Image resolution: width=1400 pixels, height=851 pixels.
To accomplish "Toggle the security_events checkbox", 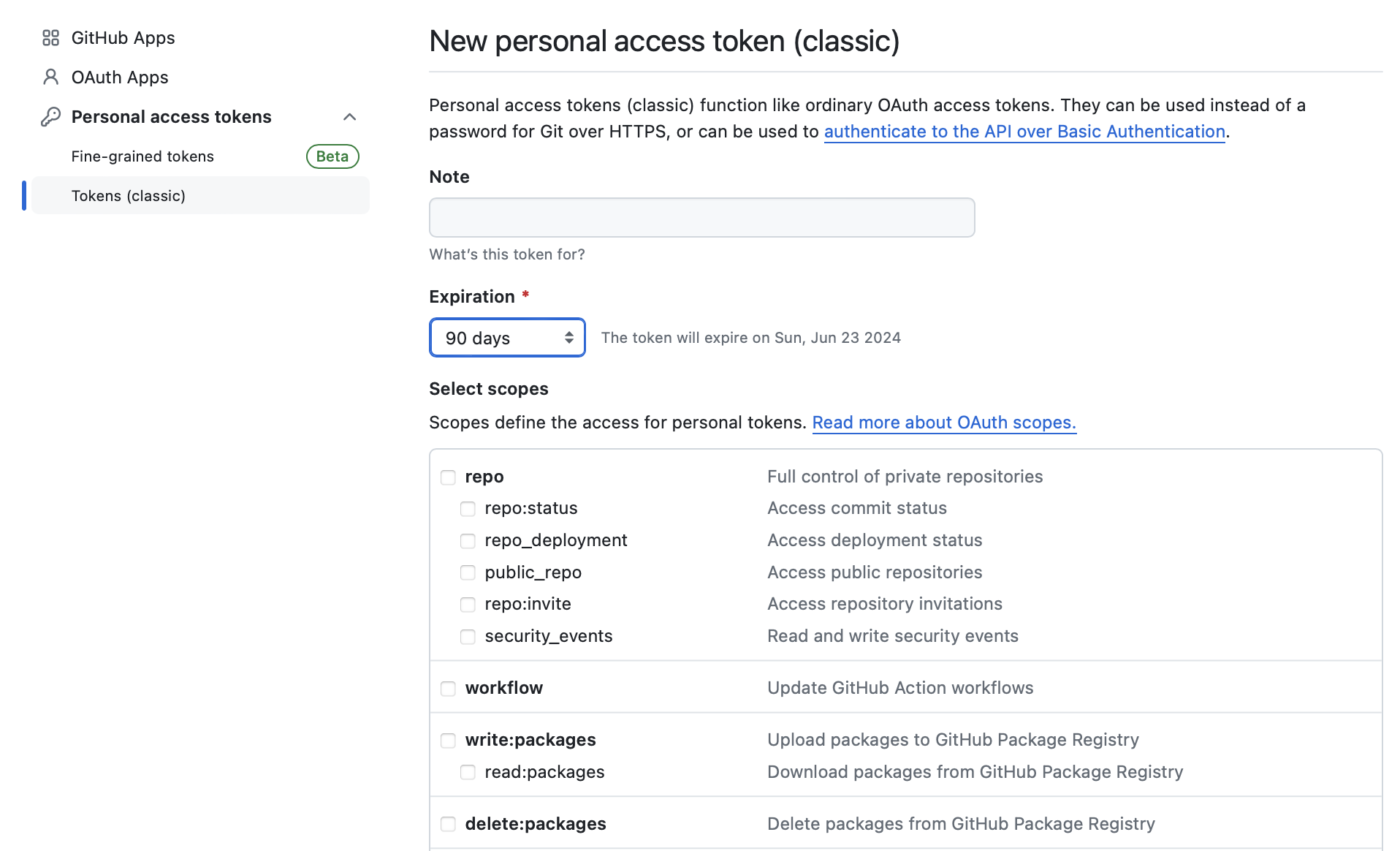I will (468, 637).
